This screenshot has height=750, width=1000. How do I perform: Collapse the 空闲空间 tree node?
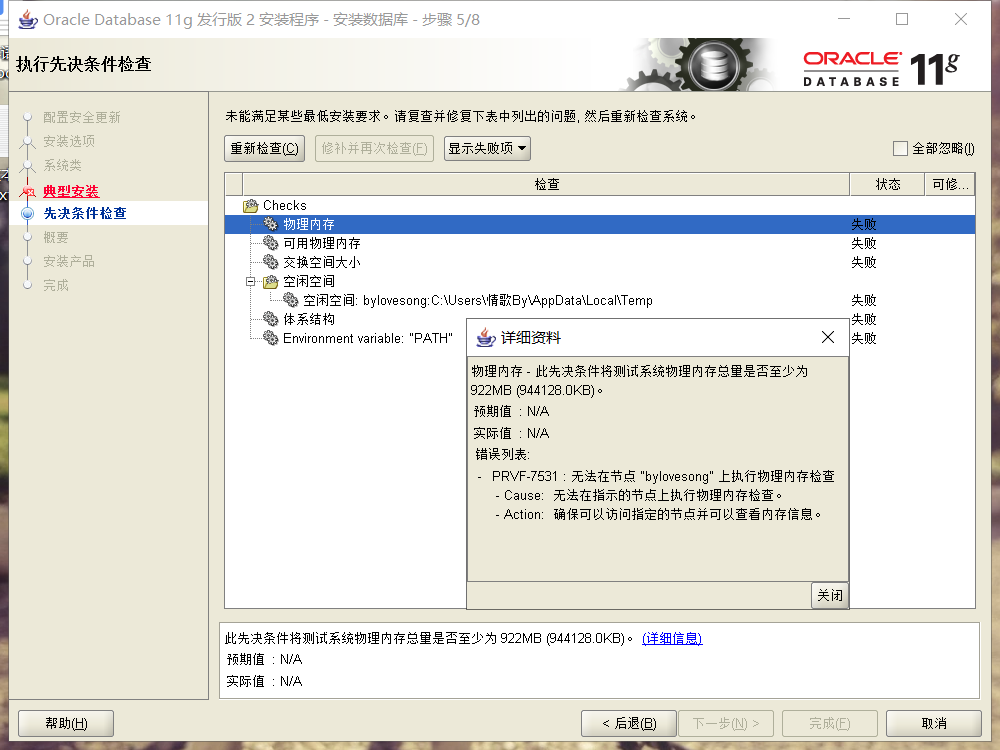(251, 281)
